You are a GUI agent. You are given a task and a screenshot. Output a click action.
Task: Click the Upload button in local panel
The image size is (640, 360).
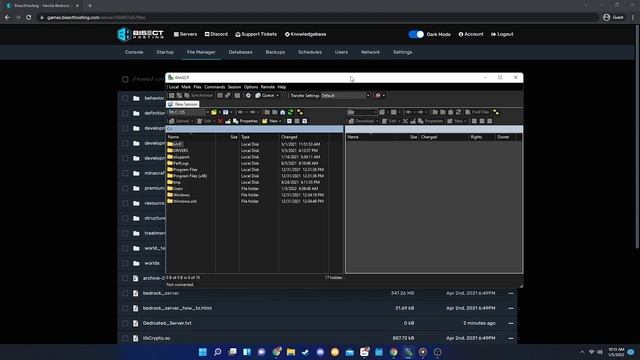tap(180, 121)
